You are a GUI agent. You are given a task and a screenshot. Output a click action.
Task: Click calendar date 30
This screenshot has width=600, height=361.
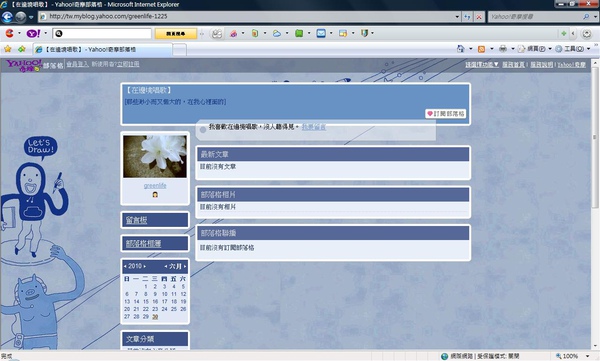pos(155,317)
